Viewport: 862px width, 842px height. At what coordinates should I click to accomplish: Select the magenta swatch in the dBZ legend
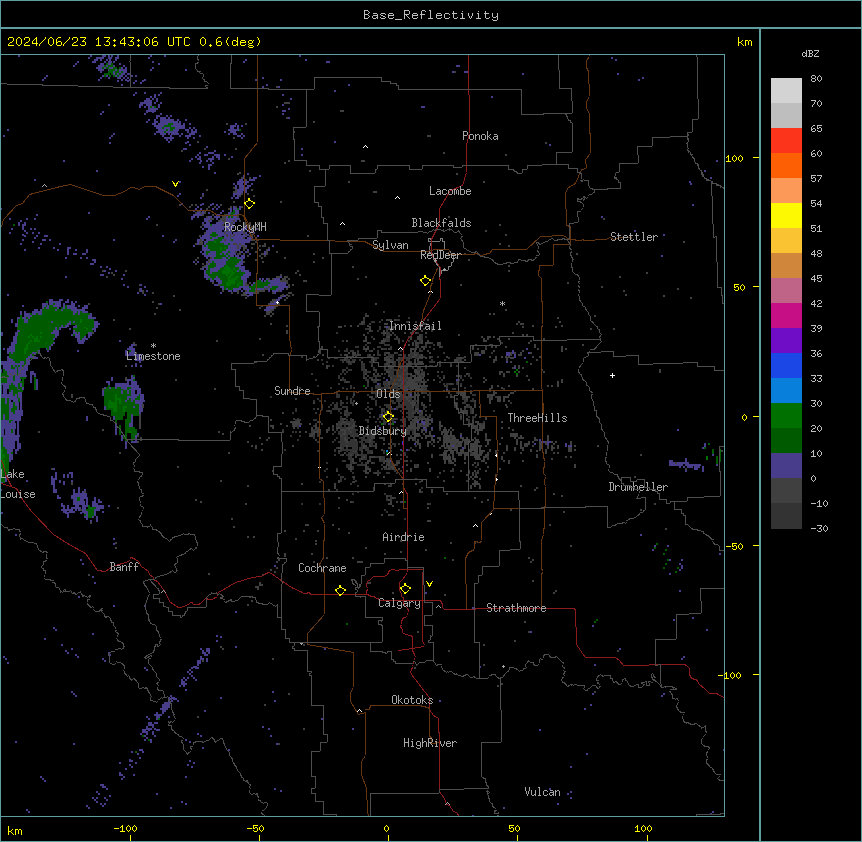click(786, 315)
